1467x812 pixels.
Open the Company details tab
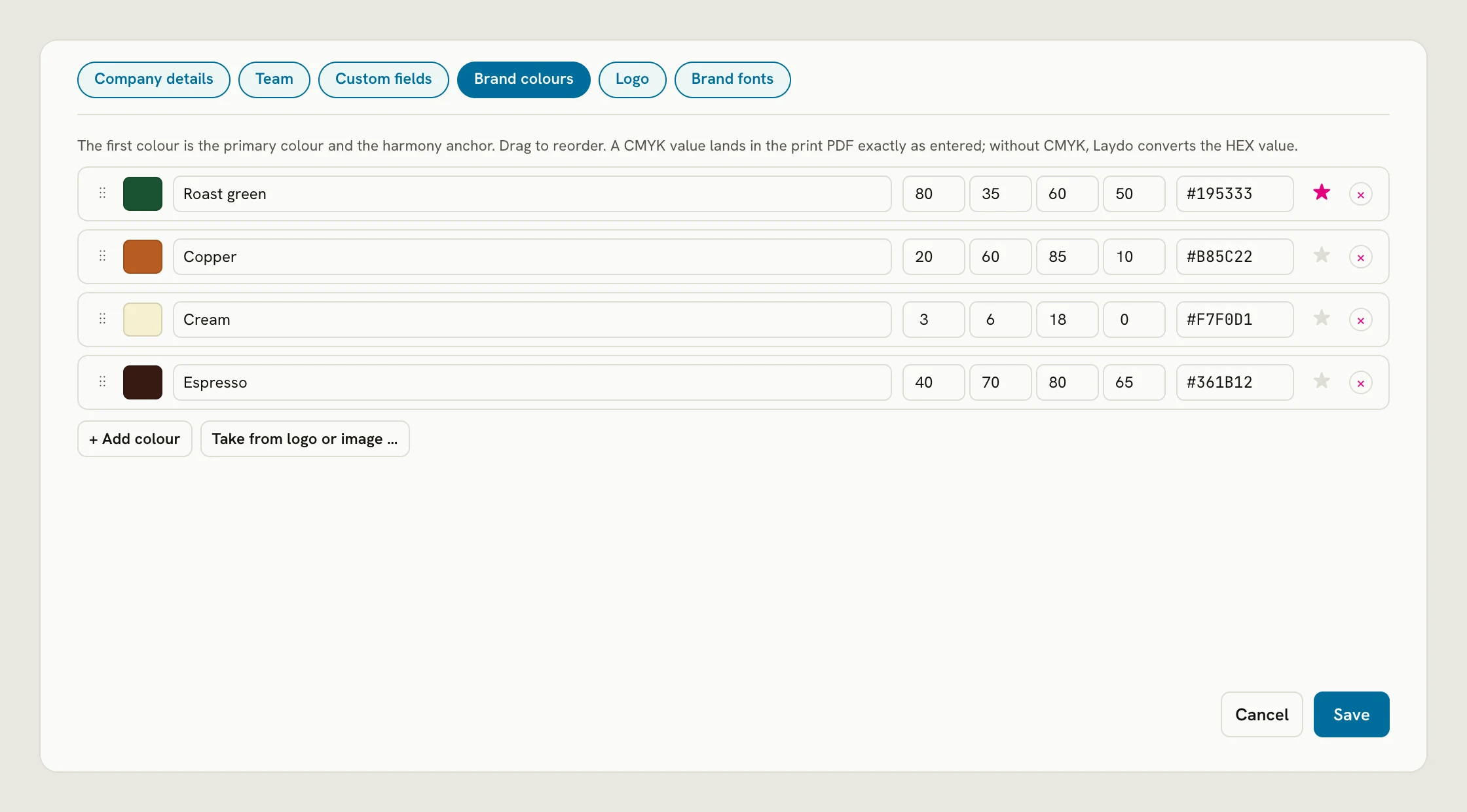[x=153, y=80]
